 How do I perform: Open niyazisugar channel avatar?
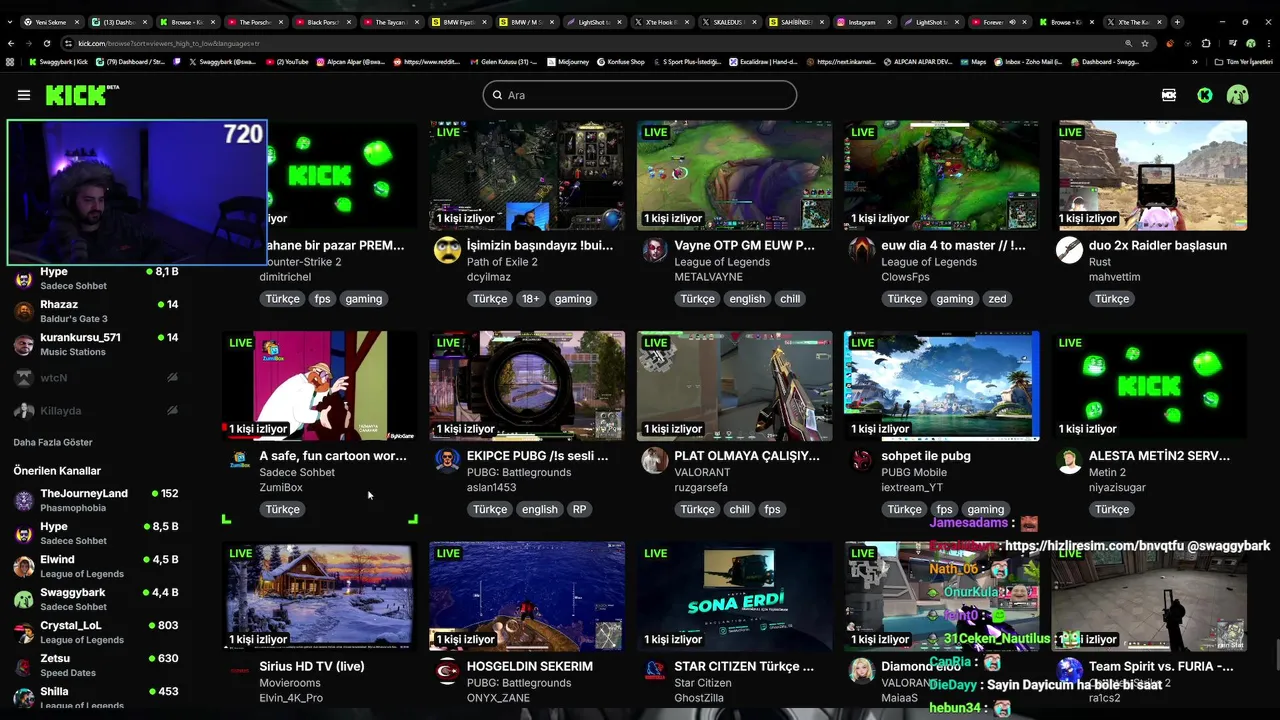[x=1069, y=460]
